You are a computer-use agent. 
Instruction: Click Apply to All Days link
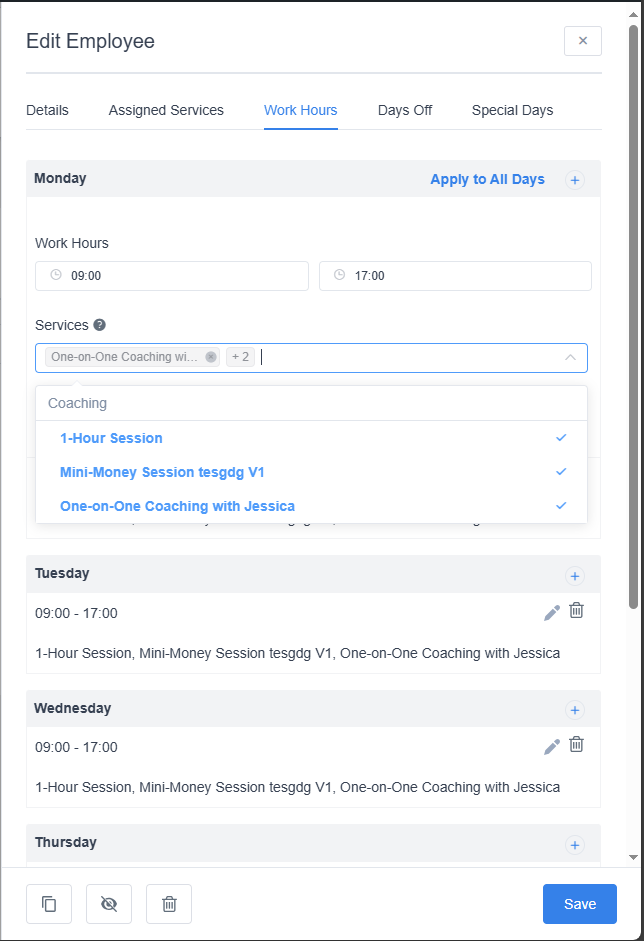tap(487, 180)
